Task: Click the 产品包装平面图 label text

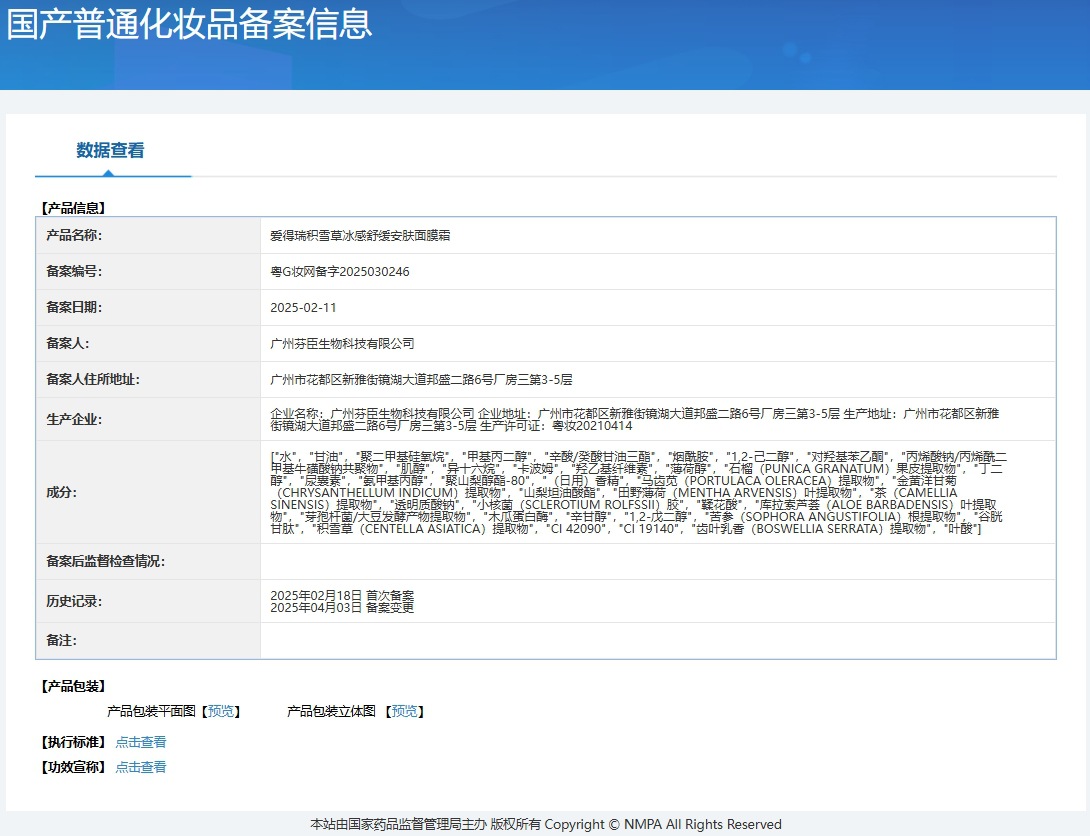Action: click(152, 711)
